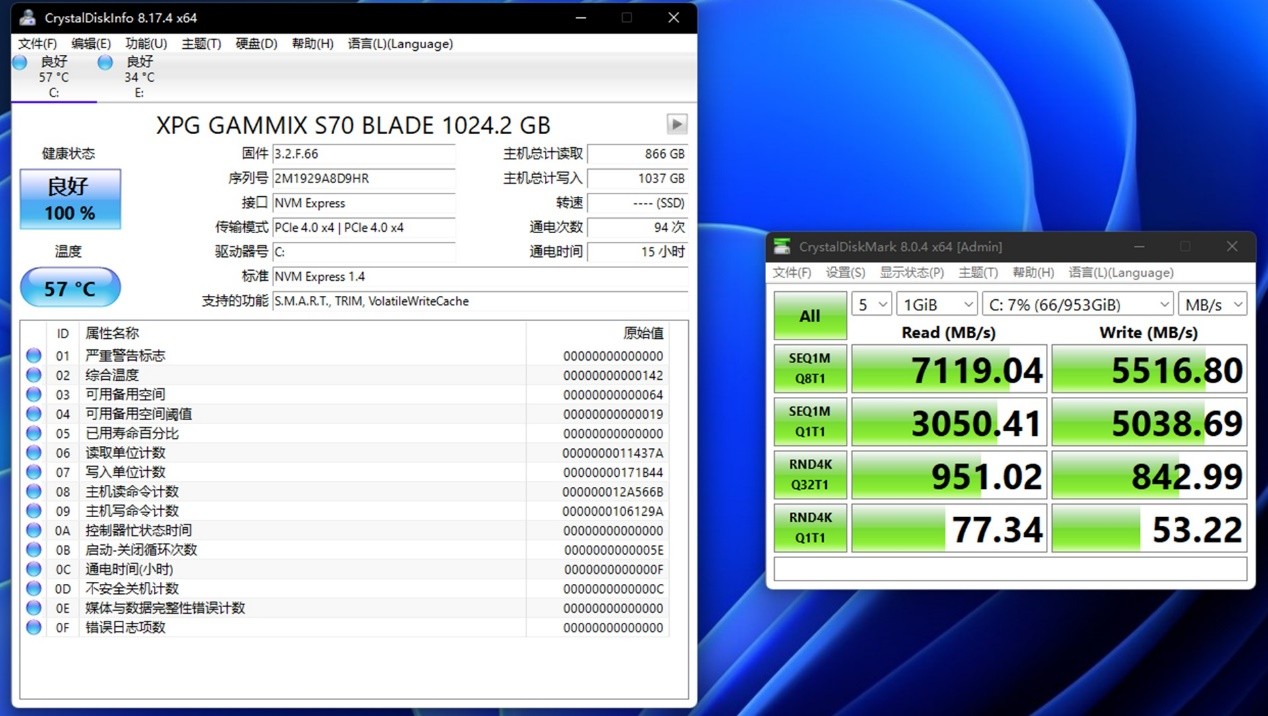Click the status orb for 严重警告标志

(x=34, y=355)
